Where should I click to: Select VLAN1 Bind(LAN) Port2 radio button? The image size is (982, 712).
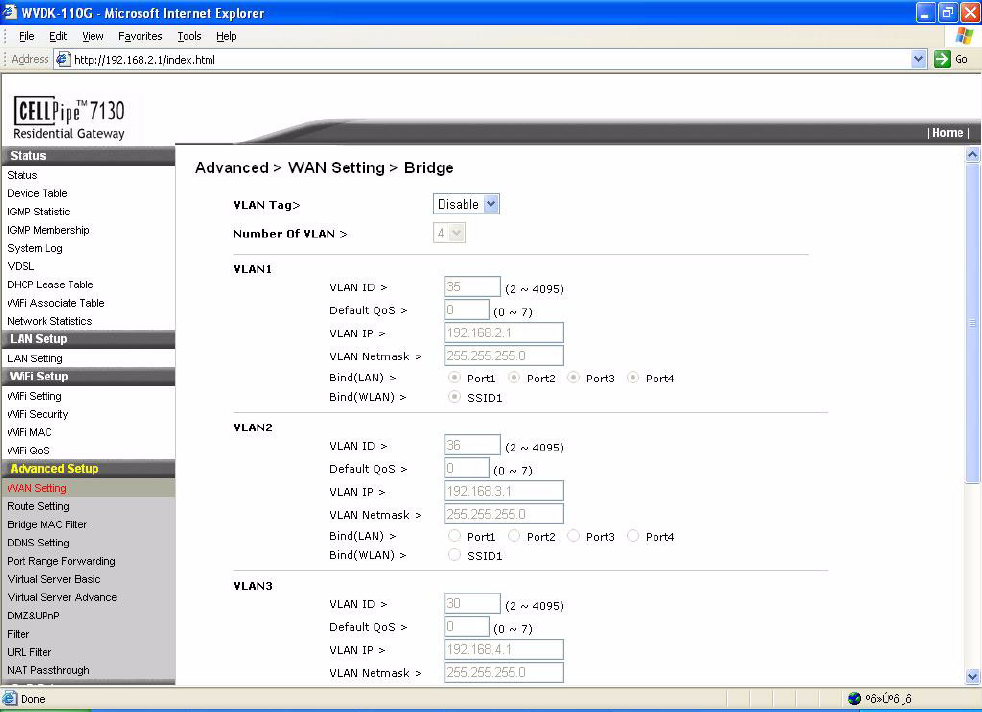514,378
